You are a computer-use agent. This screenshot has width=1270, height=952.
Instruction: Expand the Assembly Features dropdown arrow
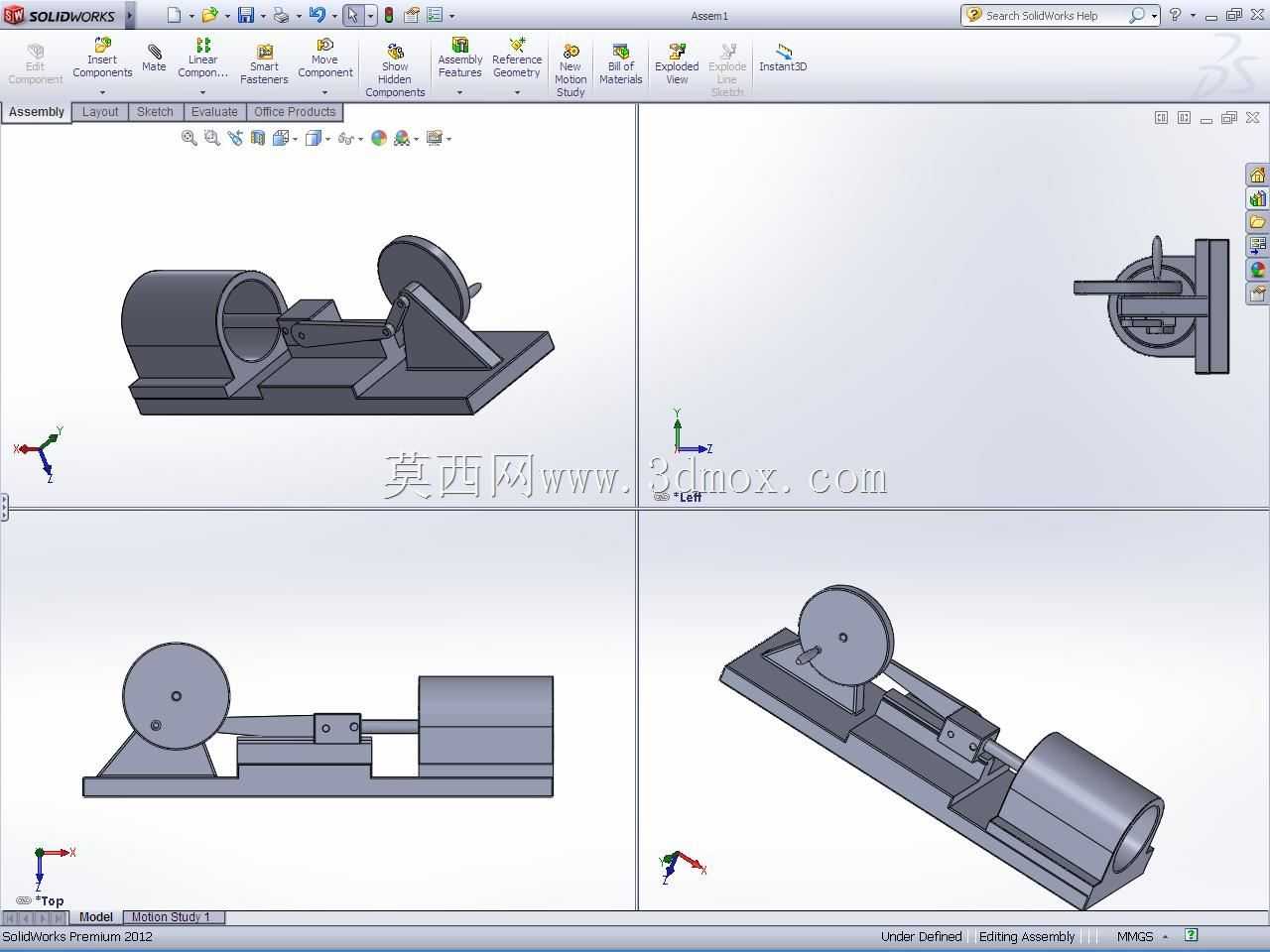pyautogui.click(x=459, y=92)
